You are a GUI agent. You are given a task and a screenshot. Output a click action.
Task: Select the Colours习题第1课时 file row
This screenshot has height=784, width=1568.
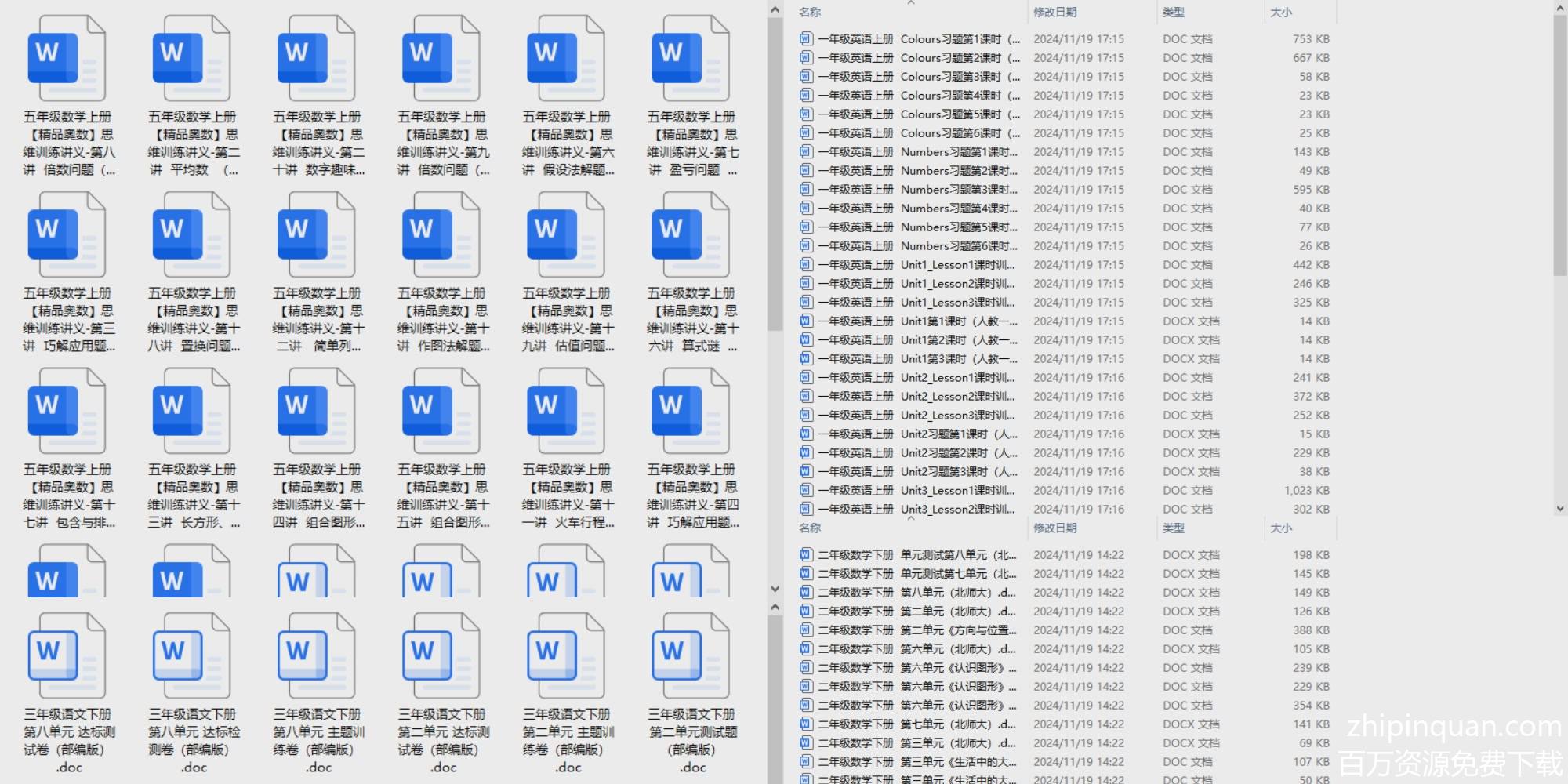(917, 39)
